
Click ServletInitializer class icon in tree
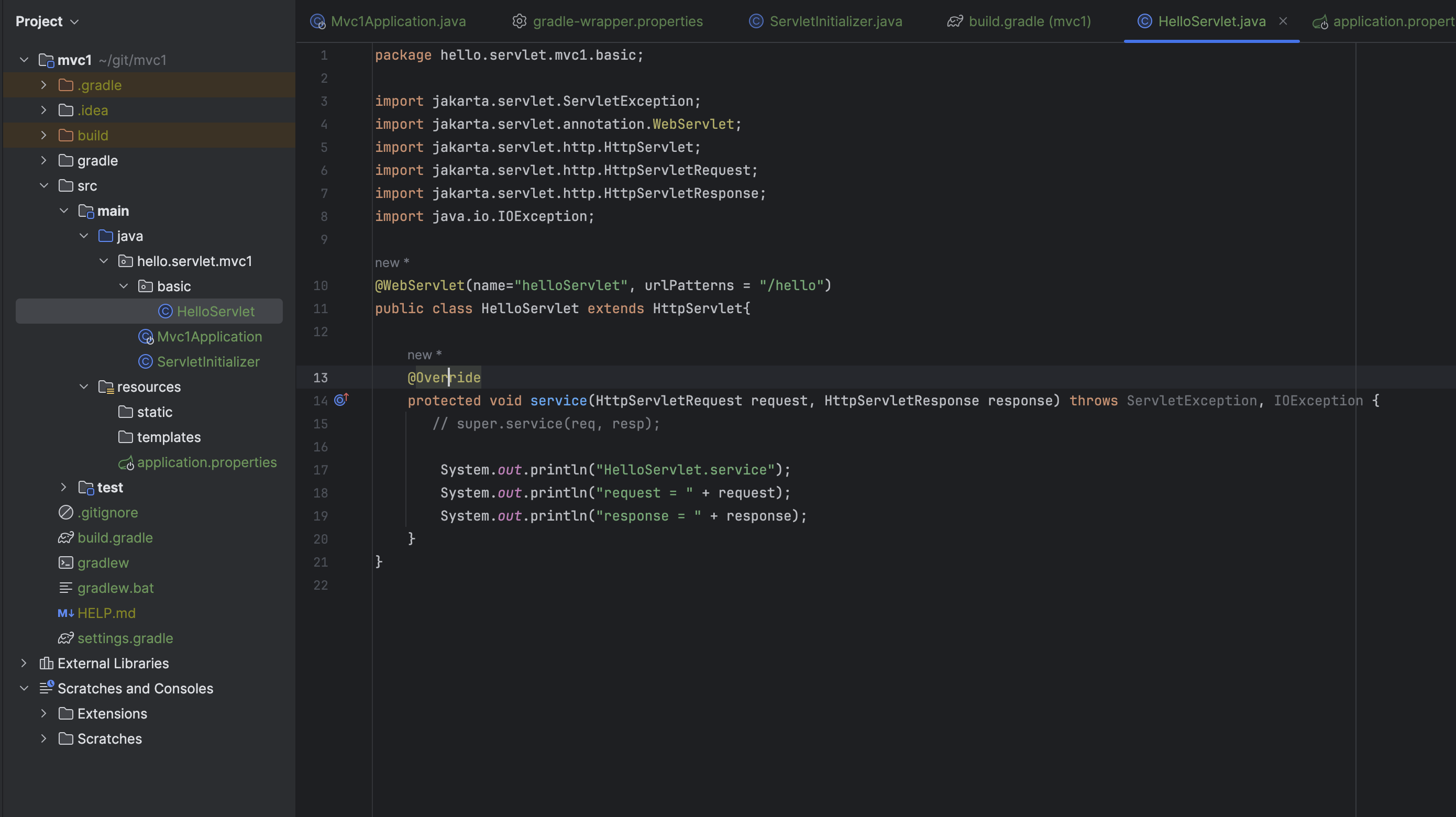click(145, 361)
